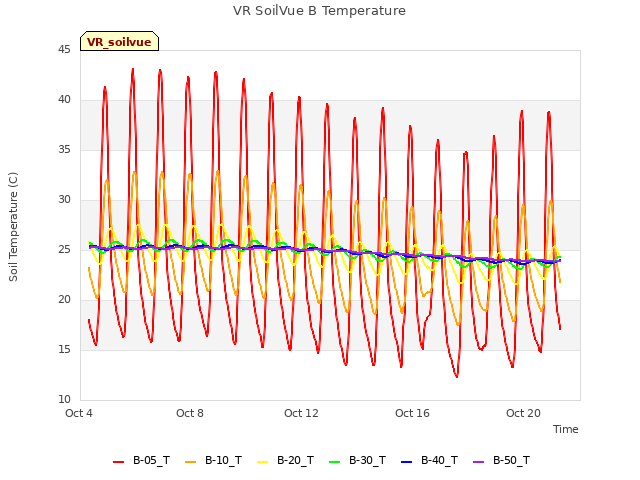
Task: Click the 25 y-axis tick label
Action: point(64,249)
